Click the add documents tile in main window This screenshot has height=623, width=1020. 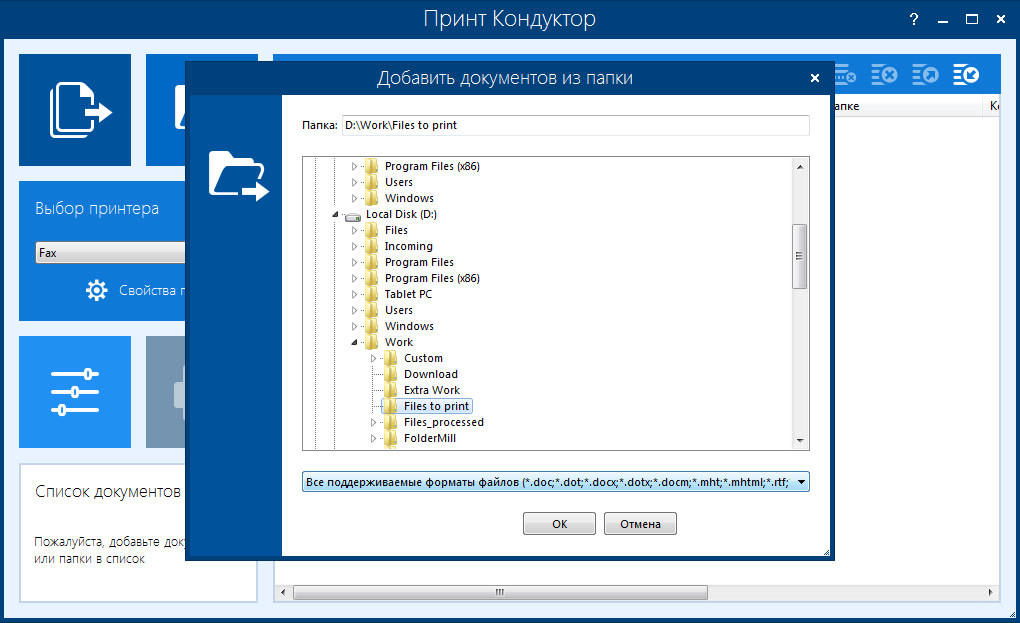pyautogui.click(x=75, y=110)
